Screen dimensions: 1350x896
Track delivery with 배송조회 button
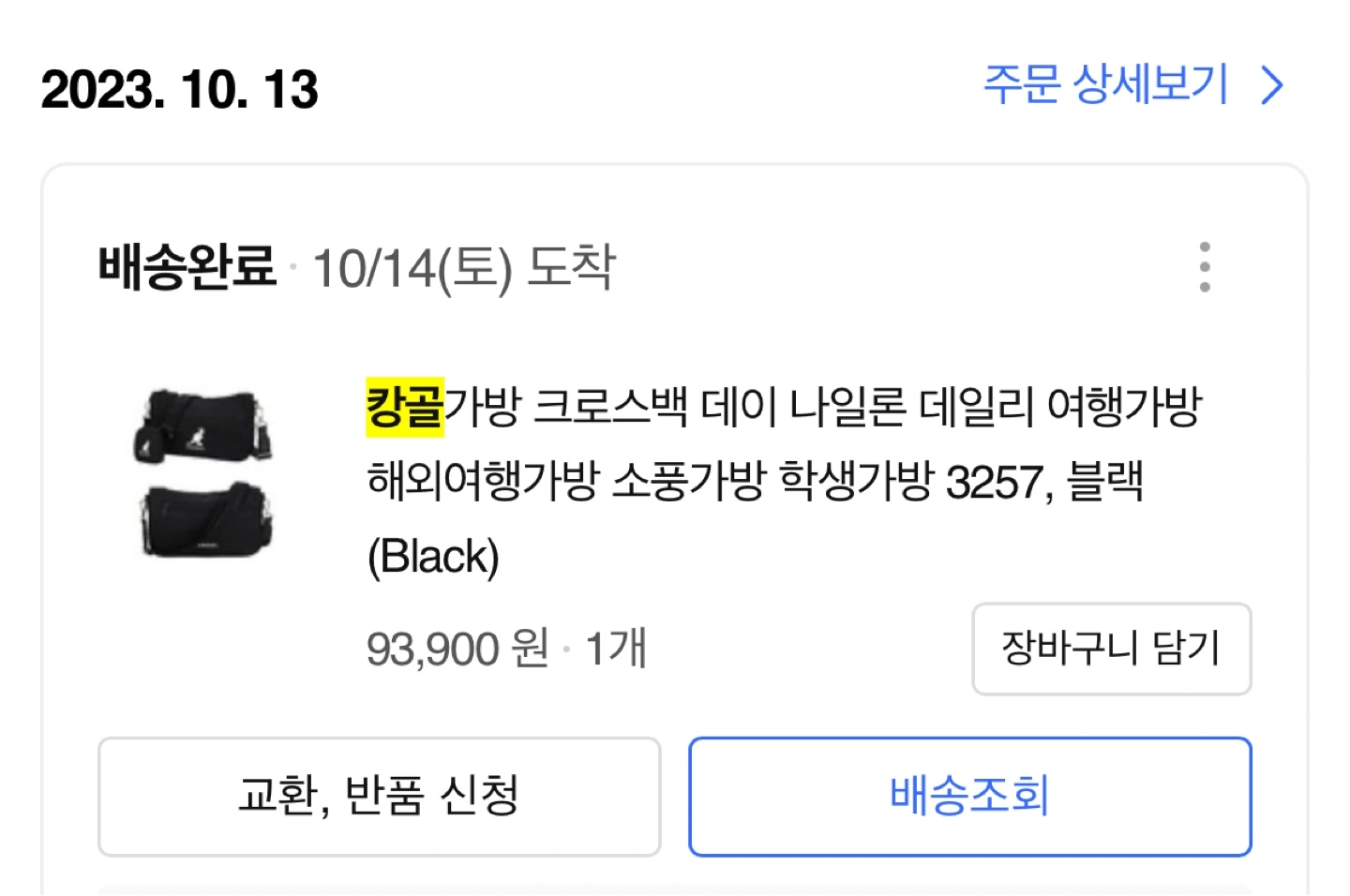[x=970, y=796]
